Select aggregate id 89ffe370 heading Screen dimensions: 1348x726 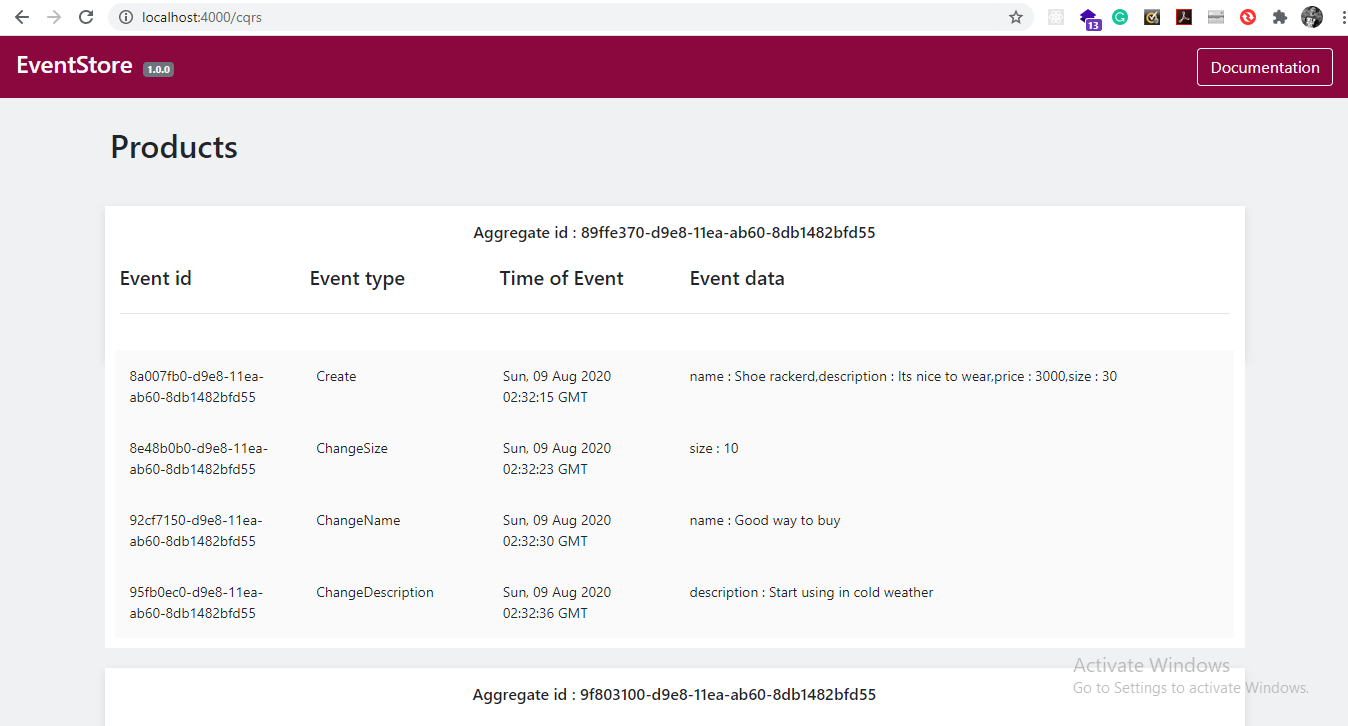674,233
